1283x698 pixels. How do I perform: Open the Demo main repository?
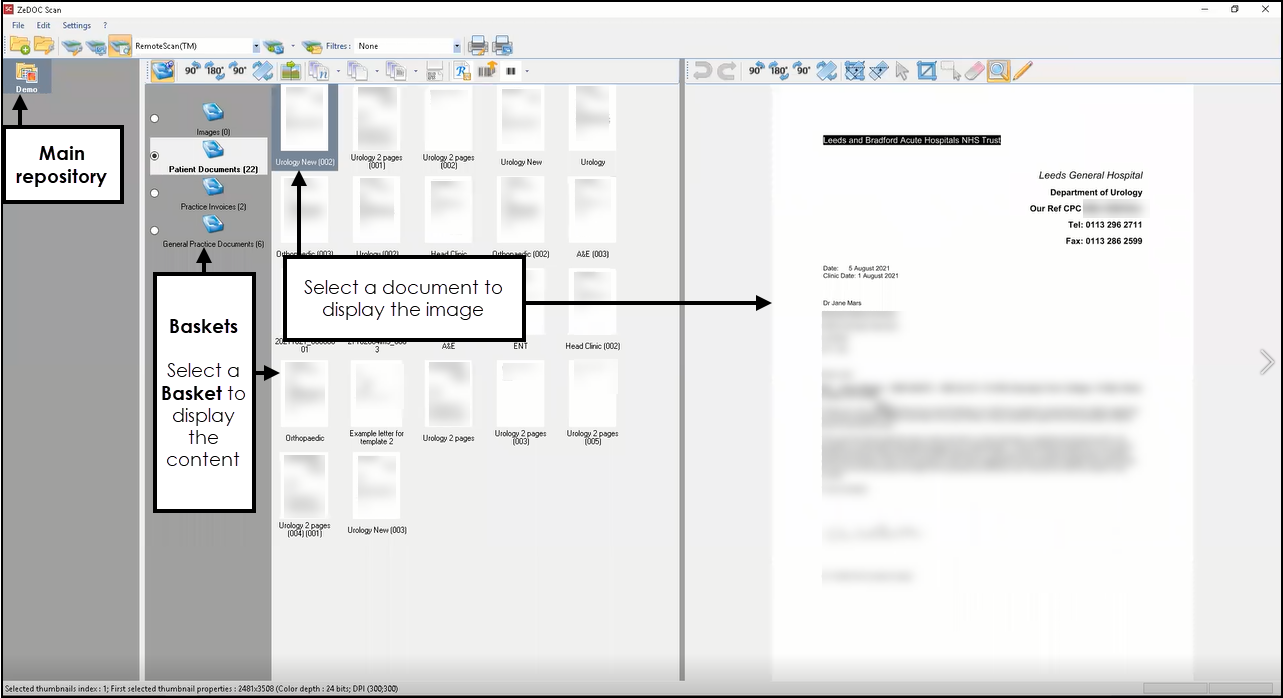[x=26, y=77]
